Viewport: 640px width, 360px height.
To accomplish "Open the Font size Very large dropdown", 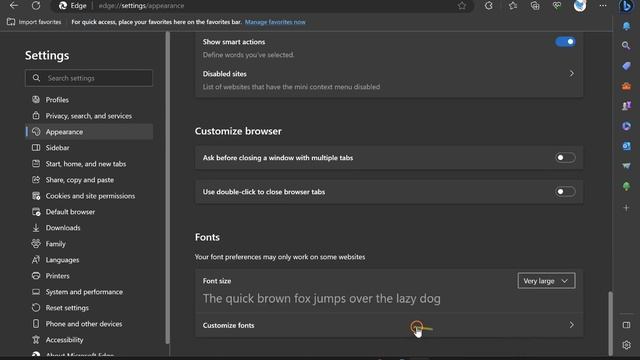I will click(x=547, y=281).
